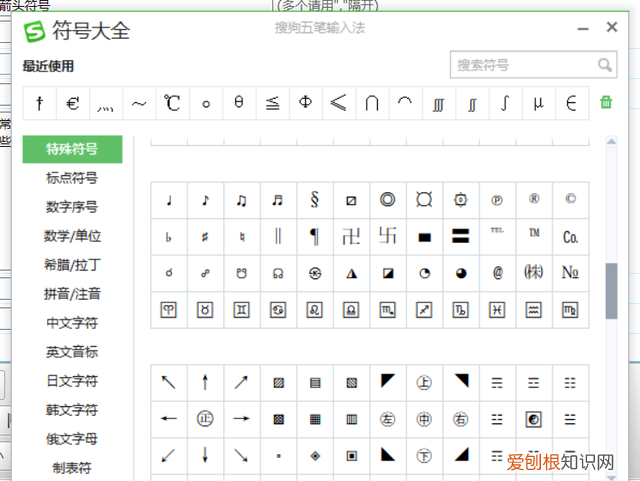Image resolution: width=640 pixels, height=481 pixels.
Task: Choose the Taurus zodiac symbol
Action: pos(205,310)
